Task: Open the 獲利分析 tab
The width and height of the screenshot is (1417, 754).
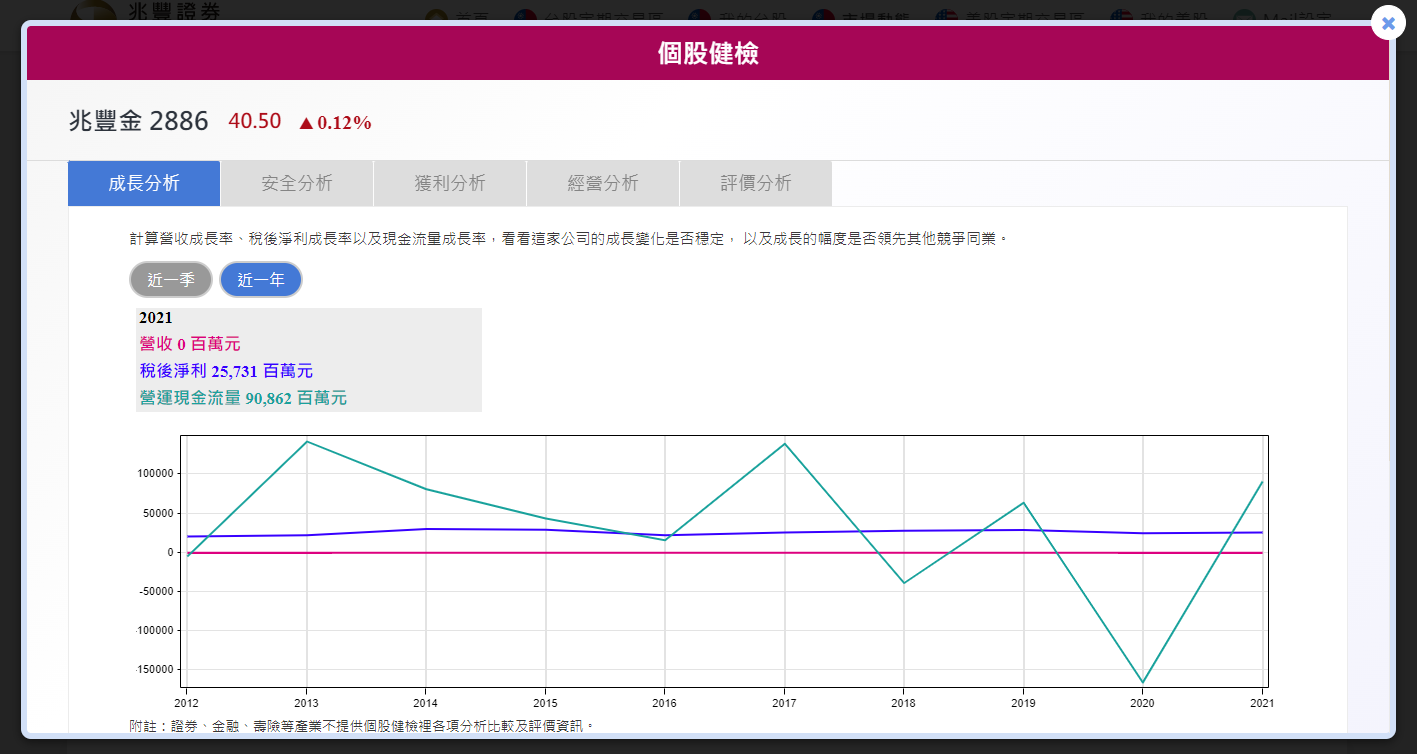Action: click(x=449, y=183)
